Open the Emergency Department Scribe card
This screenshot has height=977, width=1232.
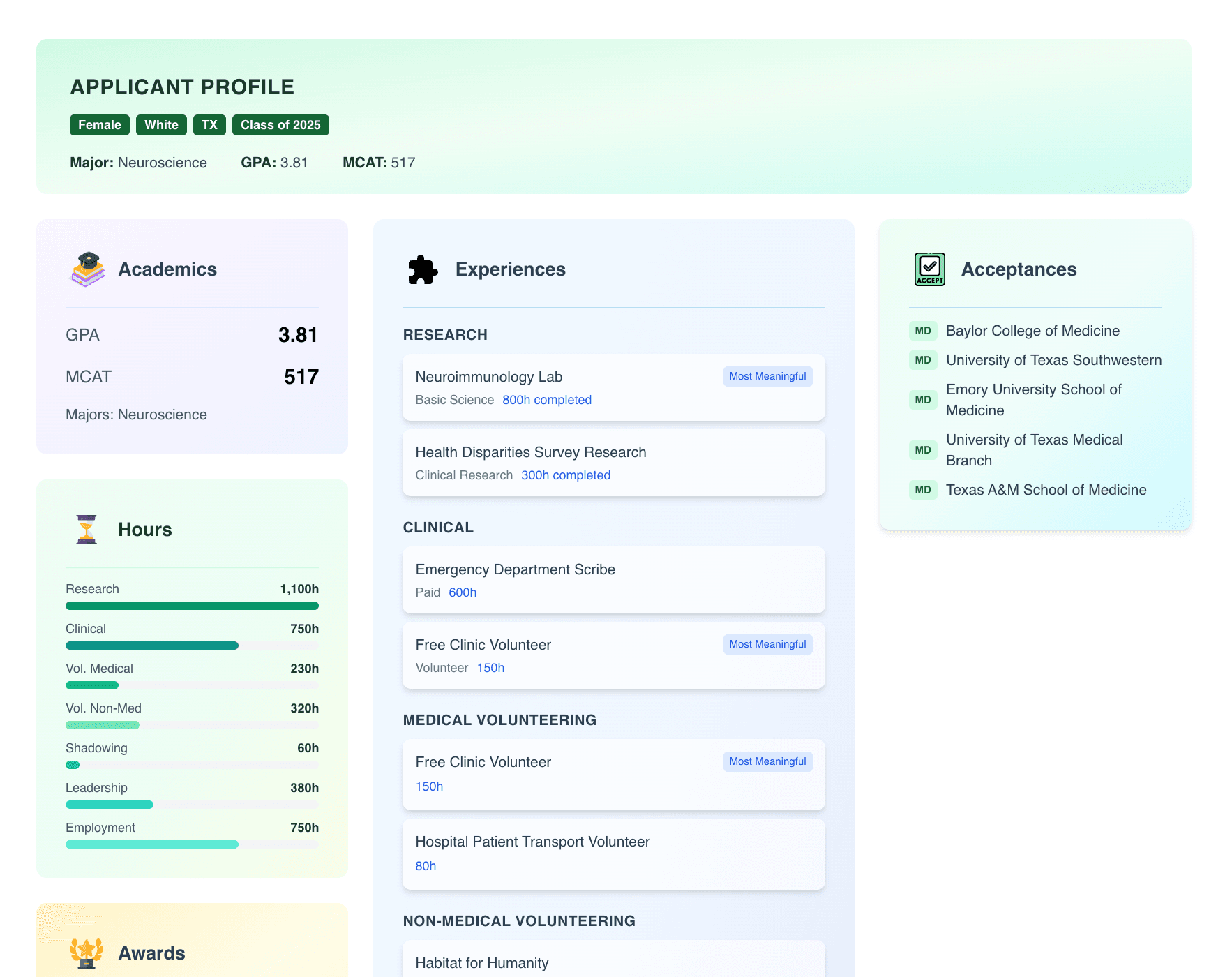(x=613, y=580)
